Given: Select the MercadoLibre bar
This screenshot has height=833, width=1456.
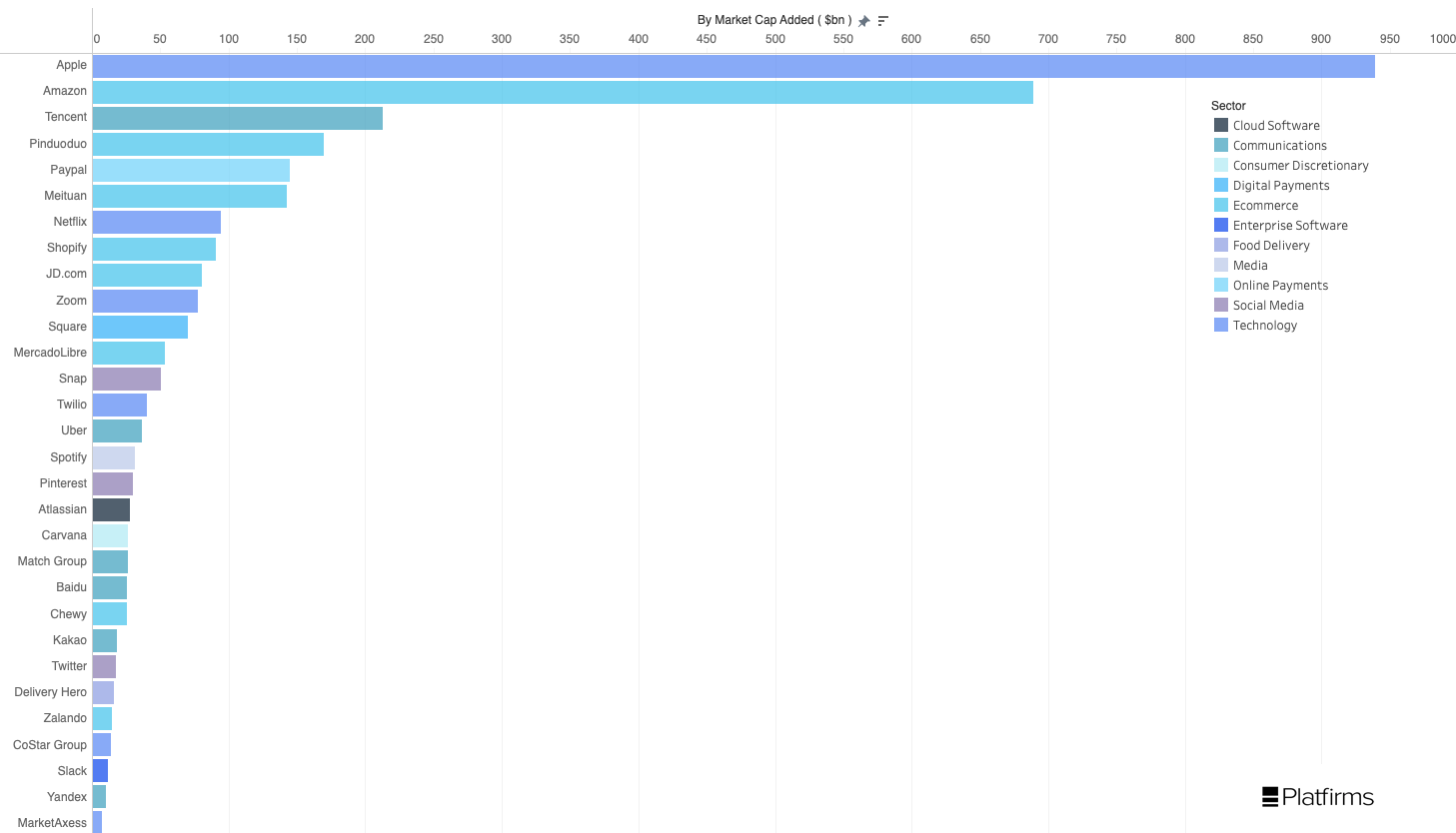Looking at the screenshot, I should click(129, 353).
